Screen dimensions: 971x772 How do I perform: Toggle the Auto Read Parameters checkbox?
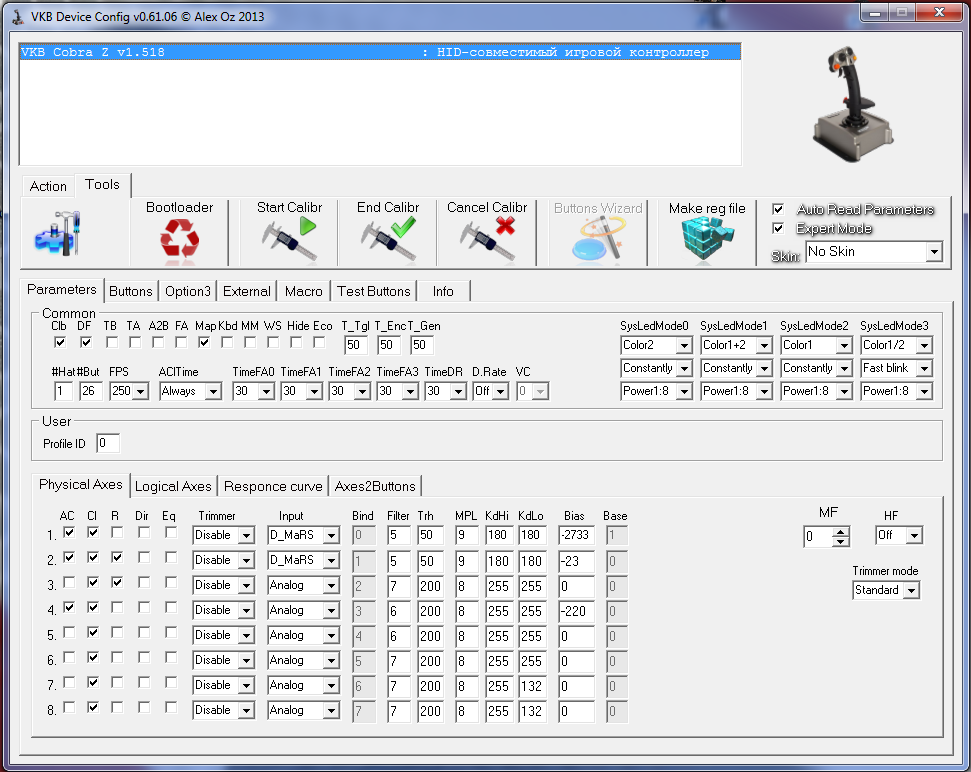tap(778, 209)
